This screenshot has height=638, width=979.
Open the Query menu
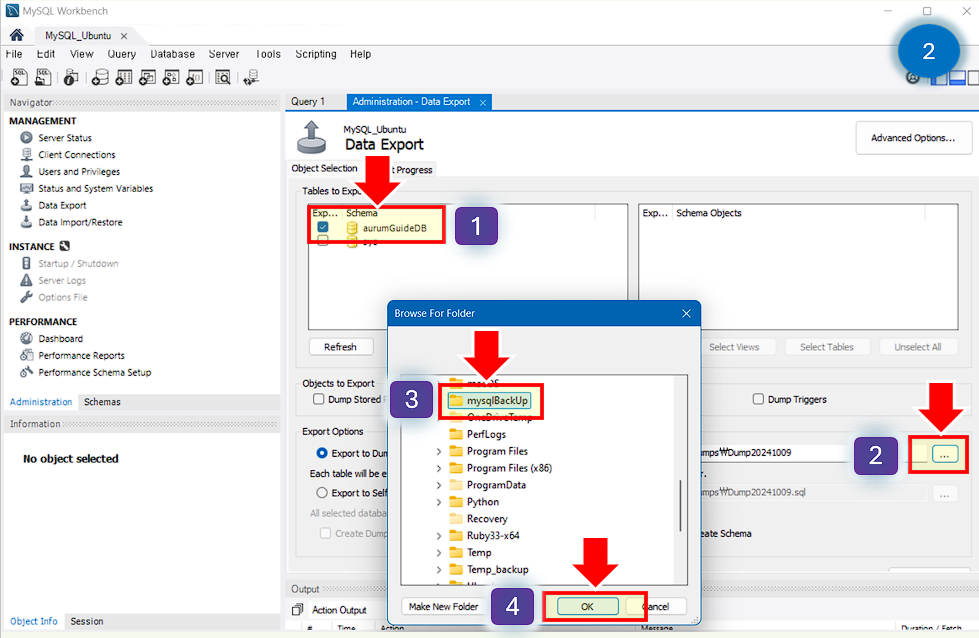[x=121, y=54]
